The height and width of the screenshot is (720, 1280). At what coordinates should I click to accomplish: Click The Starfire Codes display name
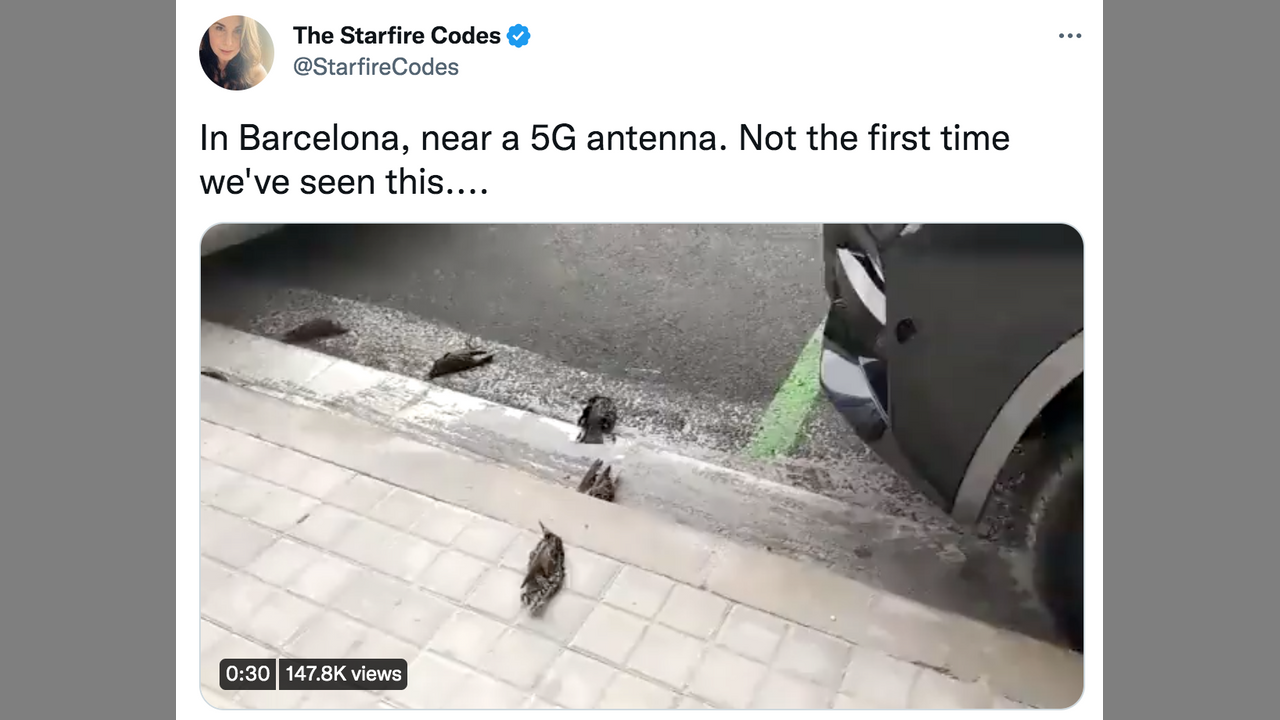(396, 36)
